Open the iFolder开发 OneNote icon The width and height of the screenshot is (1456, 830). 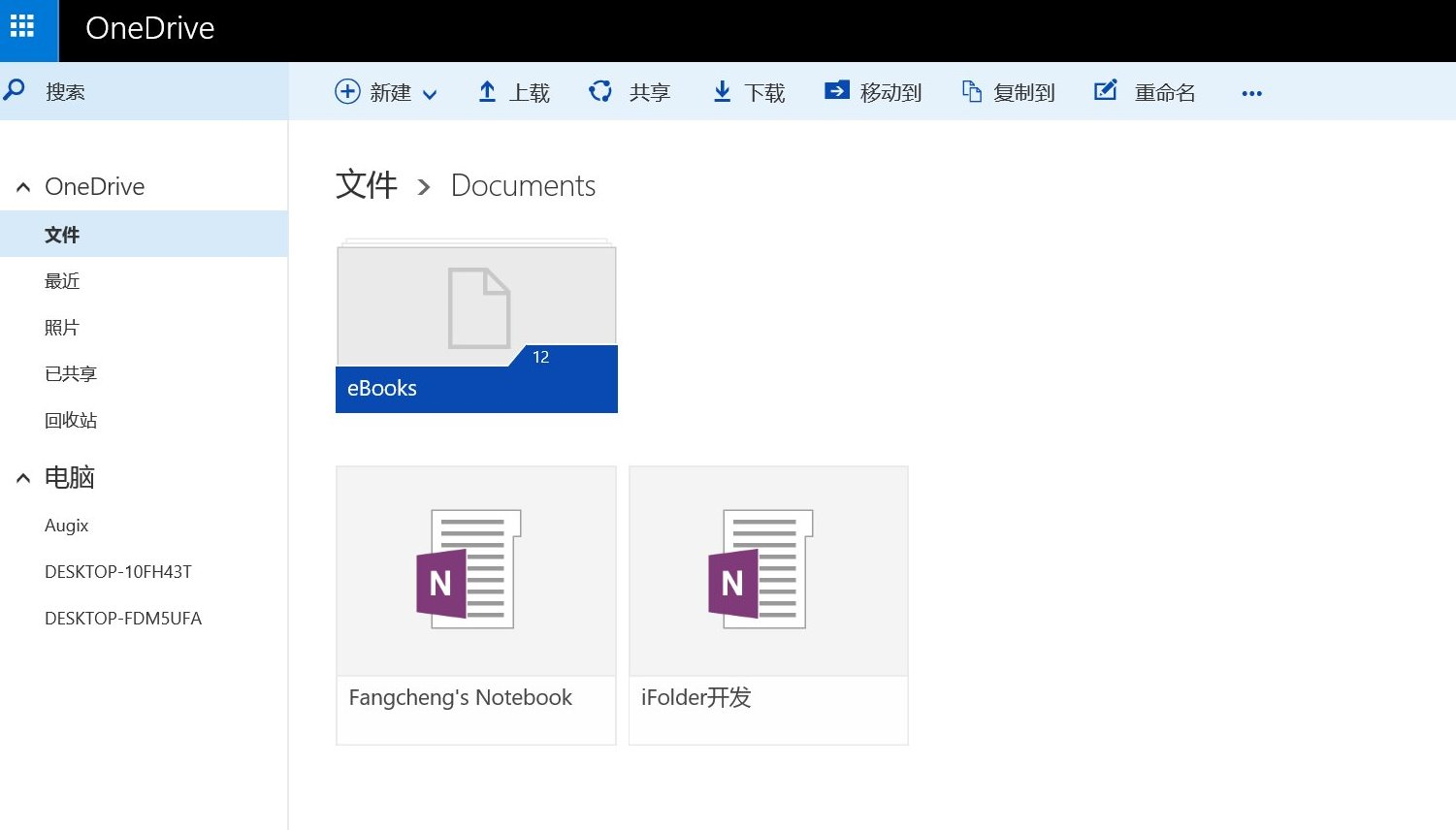[x=760, y=569]
